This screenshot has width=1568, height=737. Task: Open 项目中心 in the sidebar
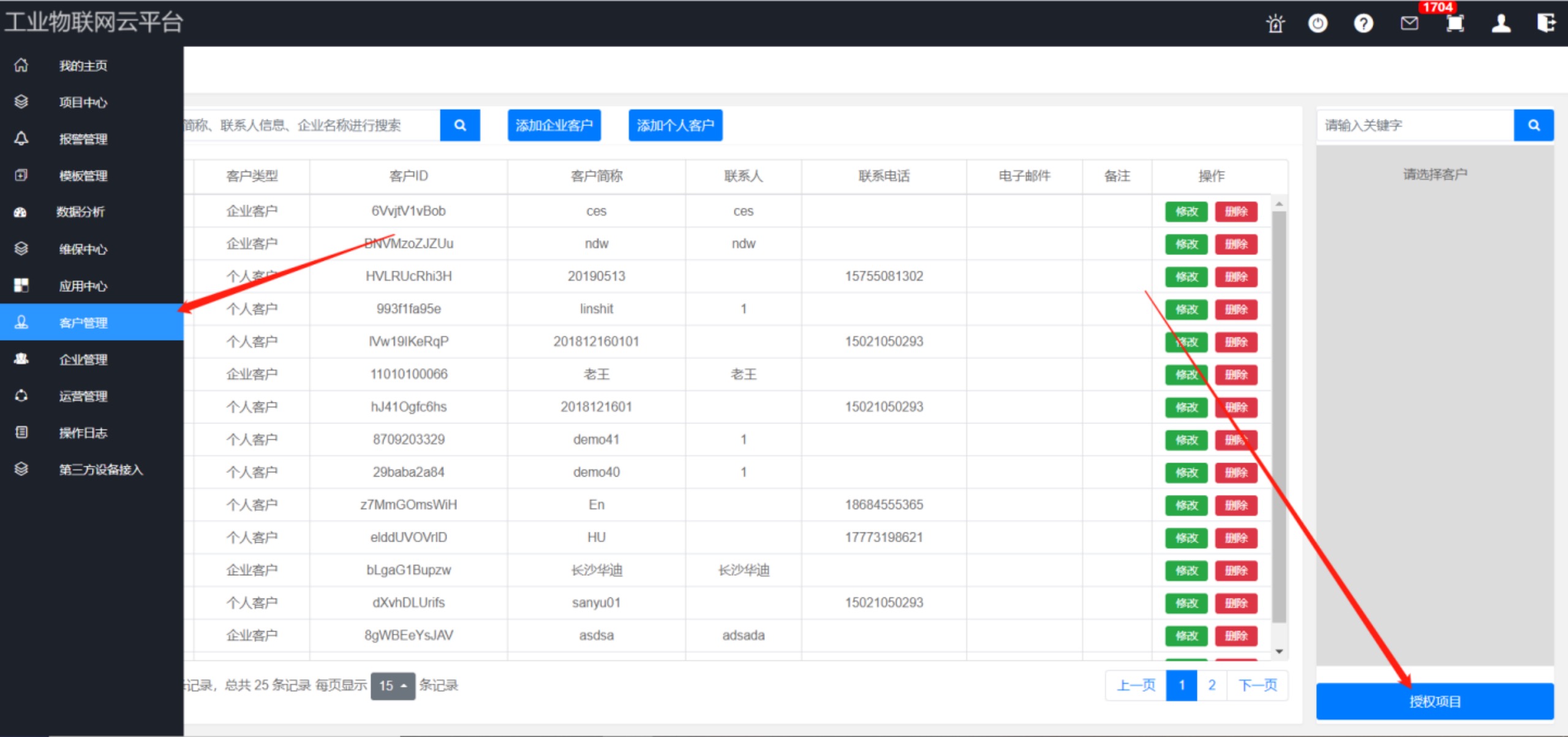[x=83, y=102]
